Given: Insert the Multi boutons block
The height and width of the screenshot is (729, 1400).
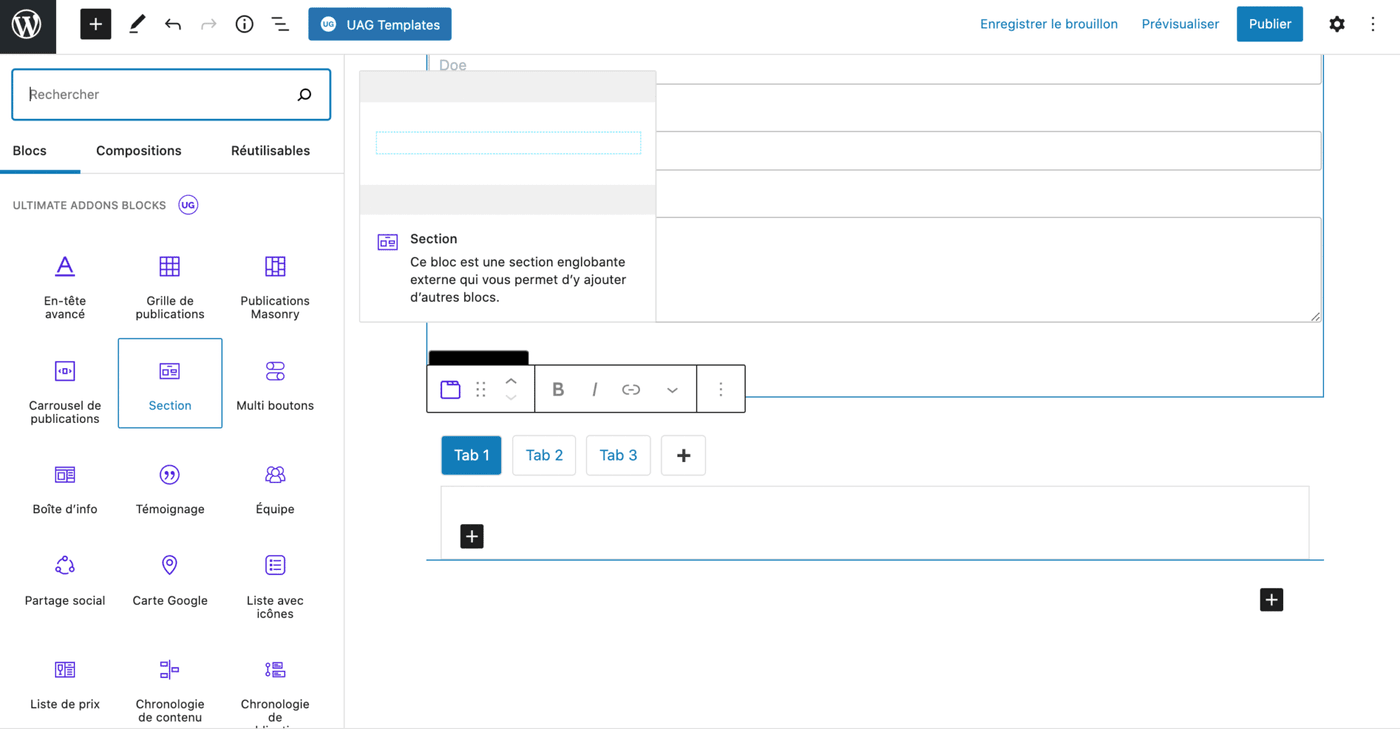Looking at the screenshot, I should point(275,384).
